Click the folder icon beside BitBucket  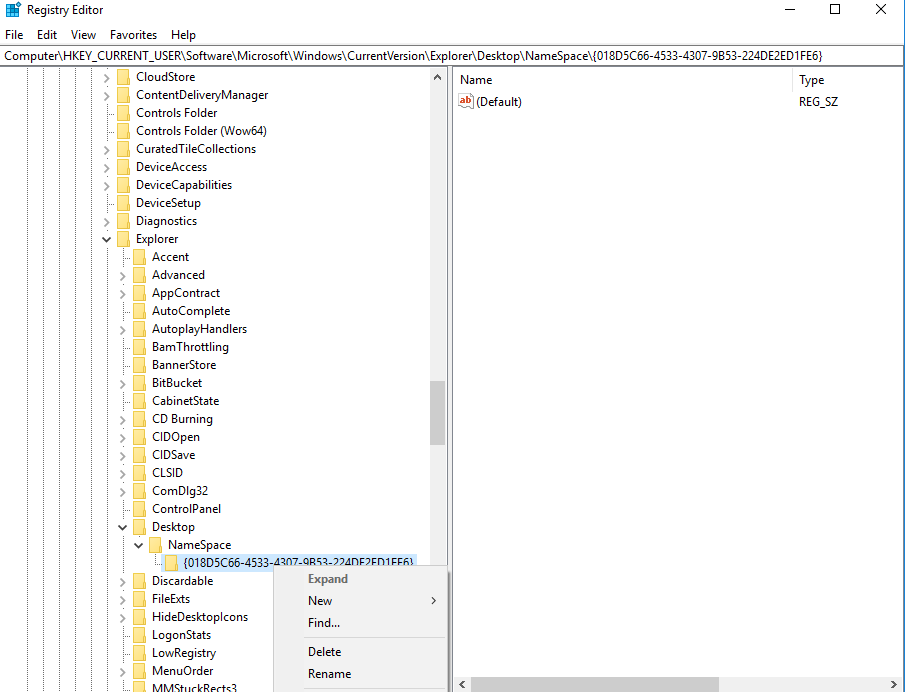pos(139,382)
